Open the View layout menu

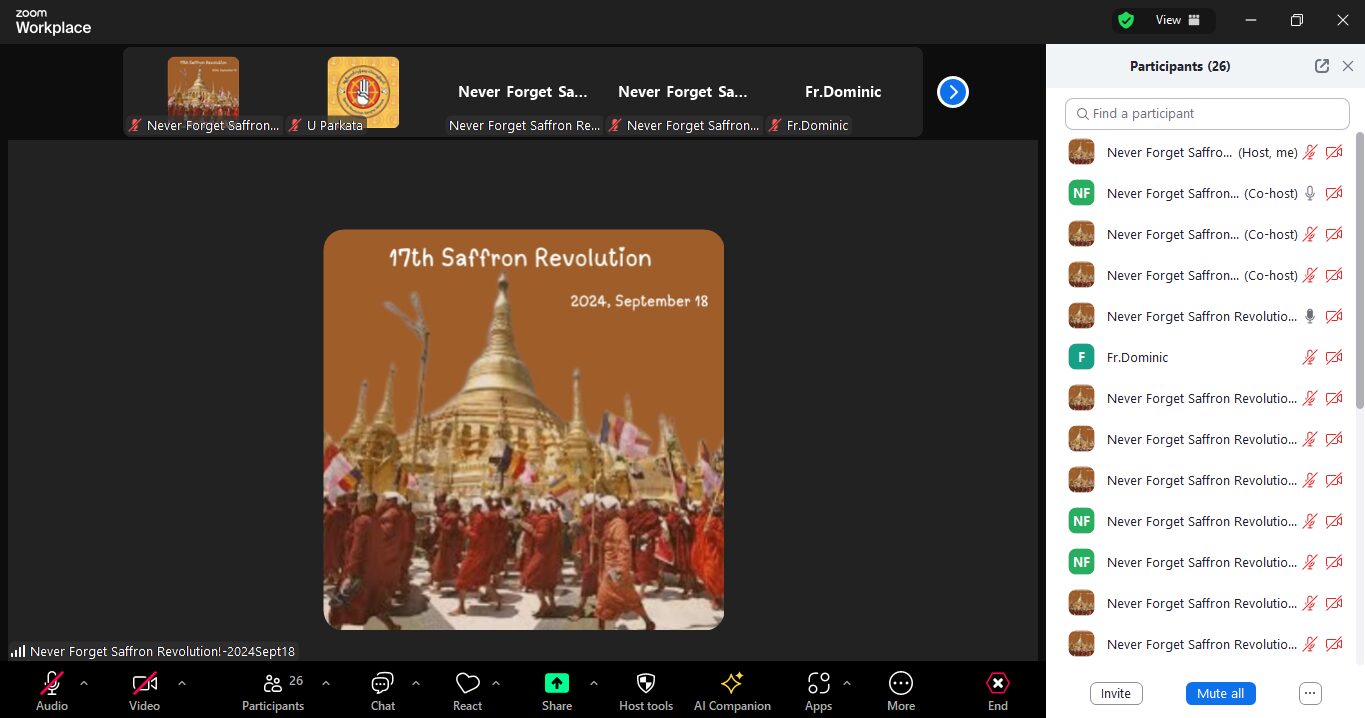[1177, 20]
